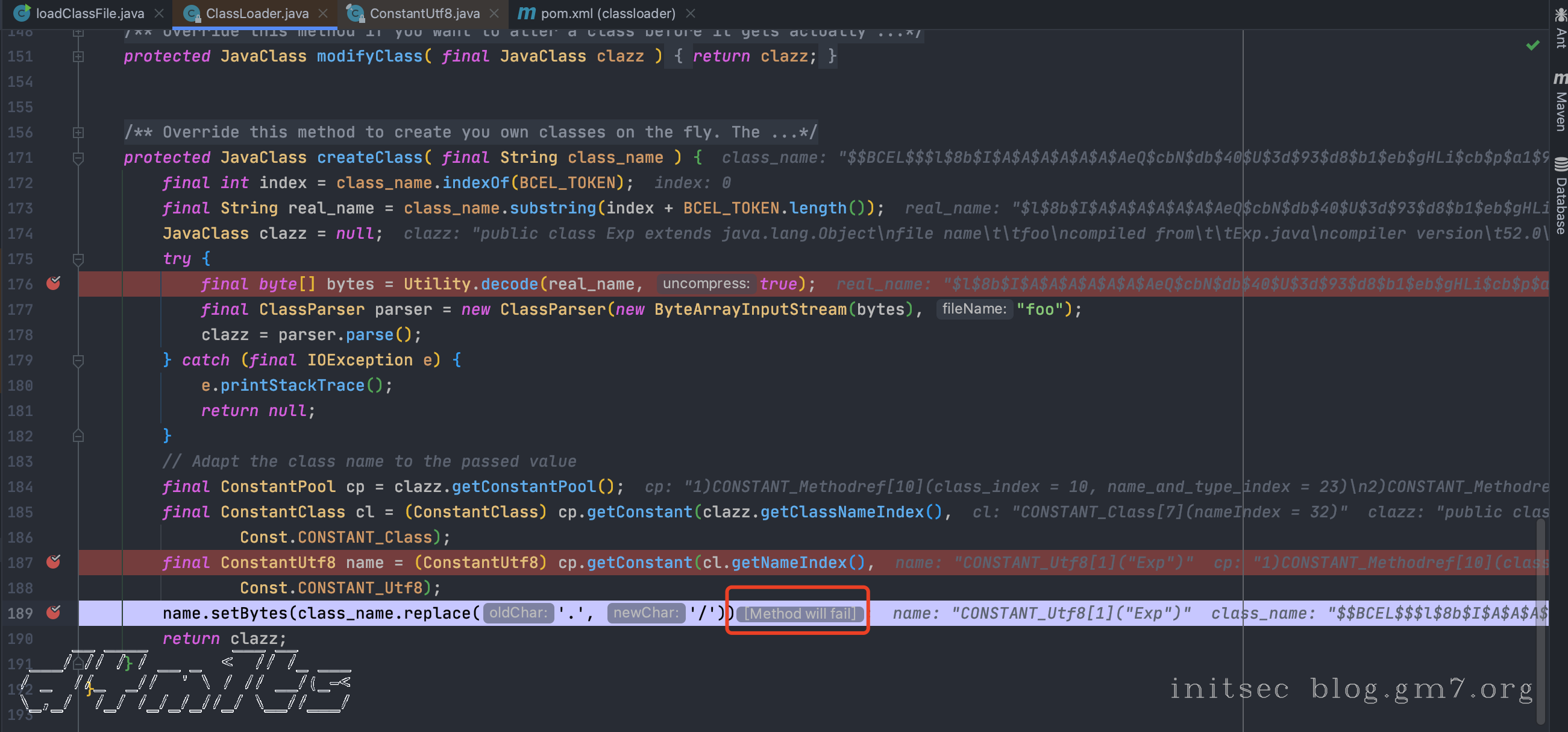The height and width of the screenshot is (732, 1568).
Task: Toggle breakpoint on line 187
Action: click(54, 561)
